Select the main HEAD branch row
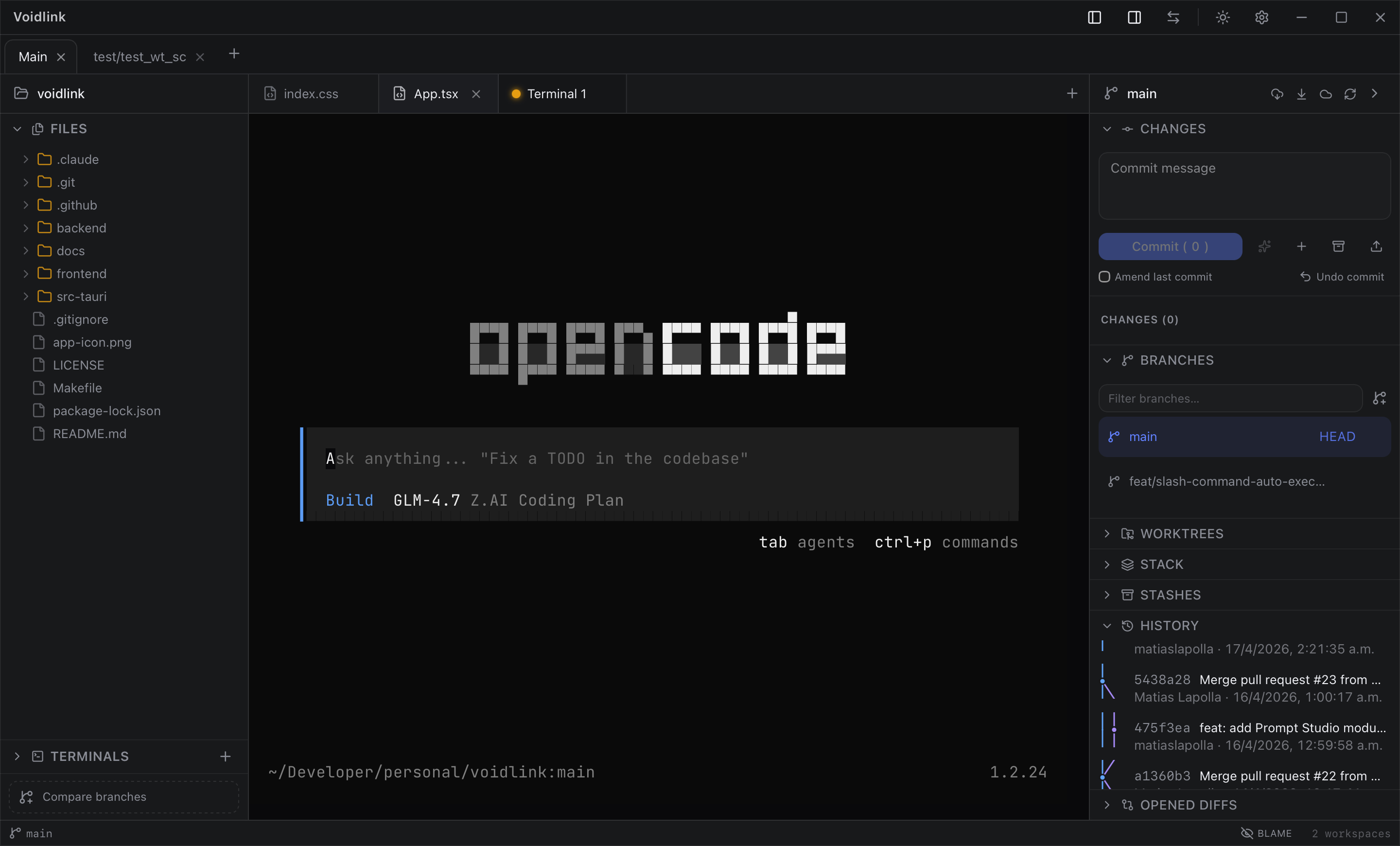 click(1244, 436)
